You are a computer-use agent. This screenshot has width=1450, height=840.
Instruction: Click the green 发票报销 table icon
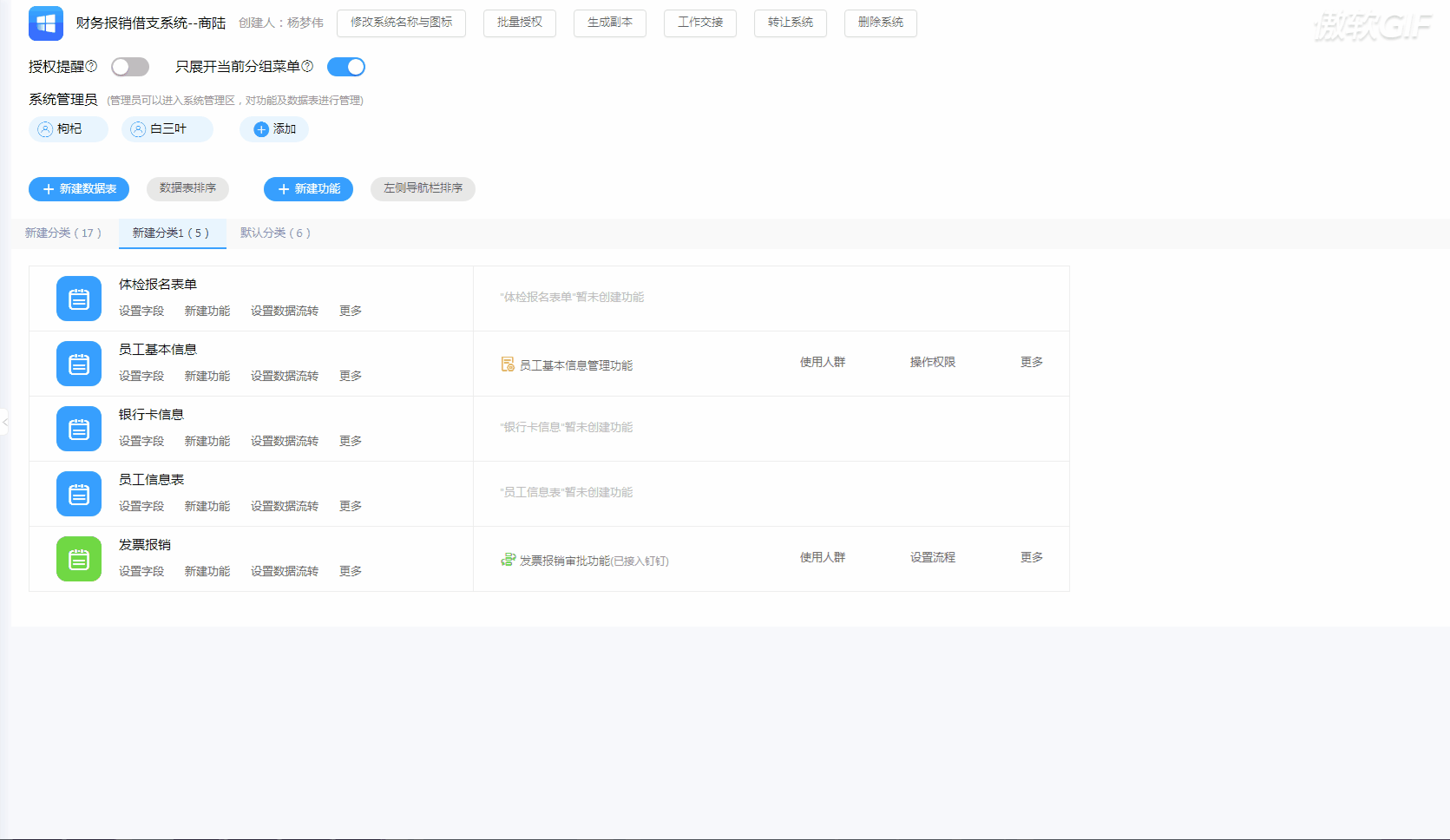(78, 558)
